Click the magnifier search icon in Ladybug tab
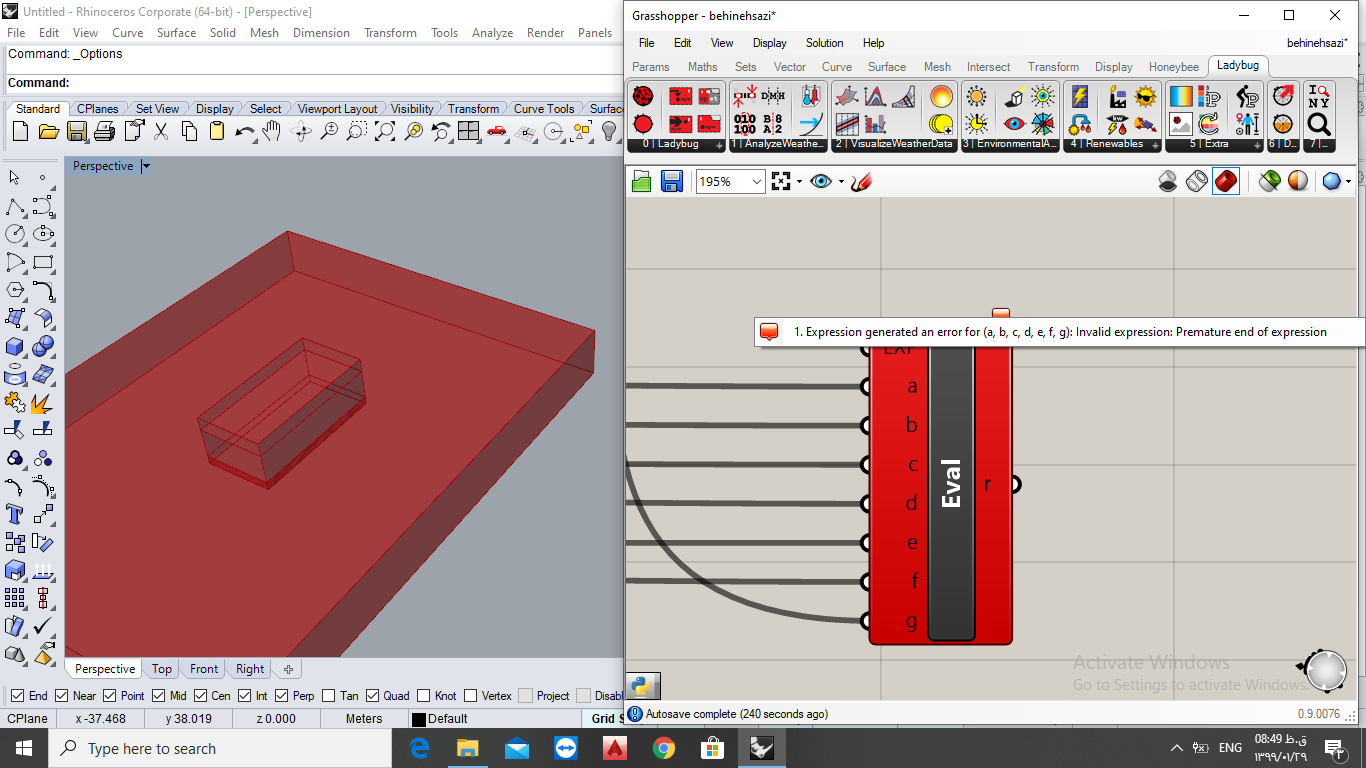The width and height of the screenshot is (1366, 768). (1319, 124)
